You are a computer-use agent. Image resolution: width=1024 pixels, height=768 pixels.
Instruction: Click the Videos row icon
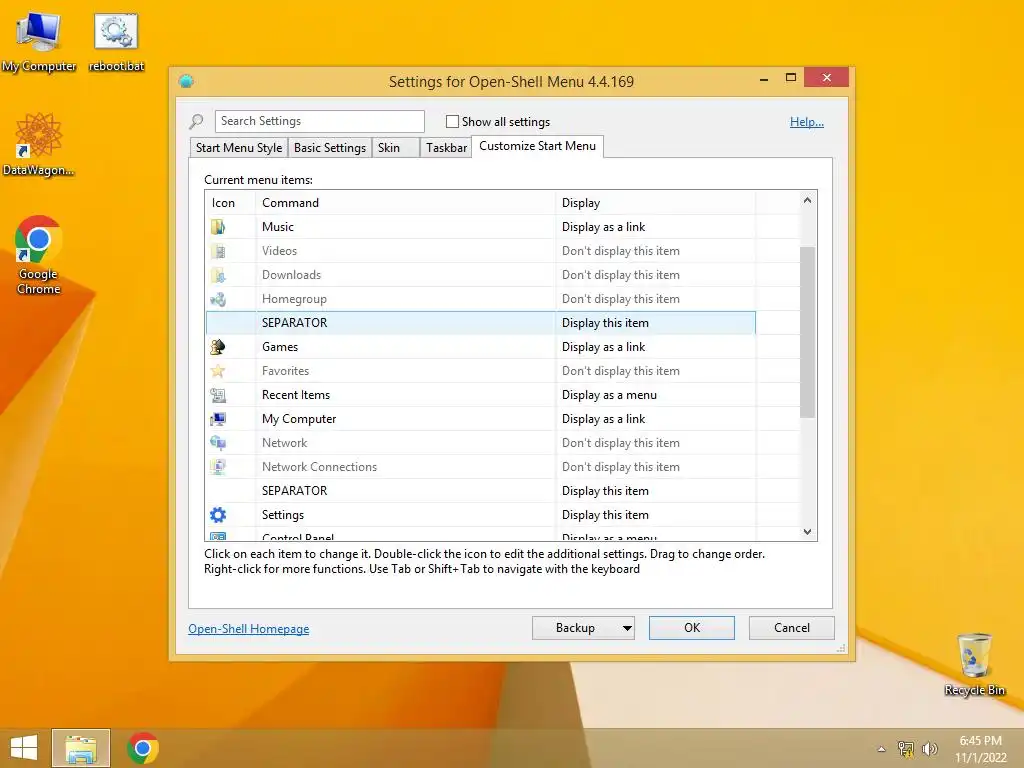[218, 251]
